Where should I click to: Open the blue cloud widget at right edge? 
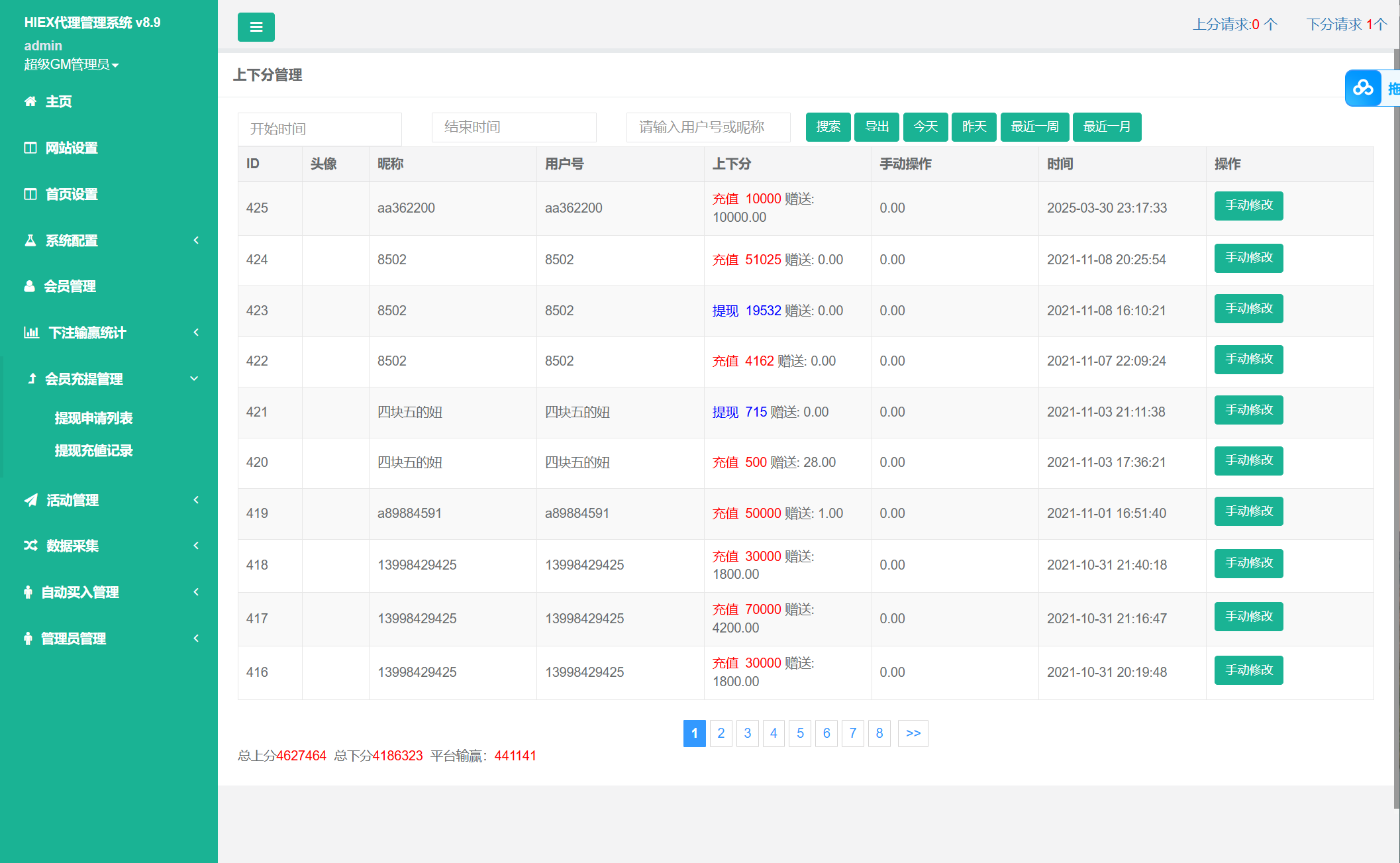tap(1363, 88)
